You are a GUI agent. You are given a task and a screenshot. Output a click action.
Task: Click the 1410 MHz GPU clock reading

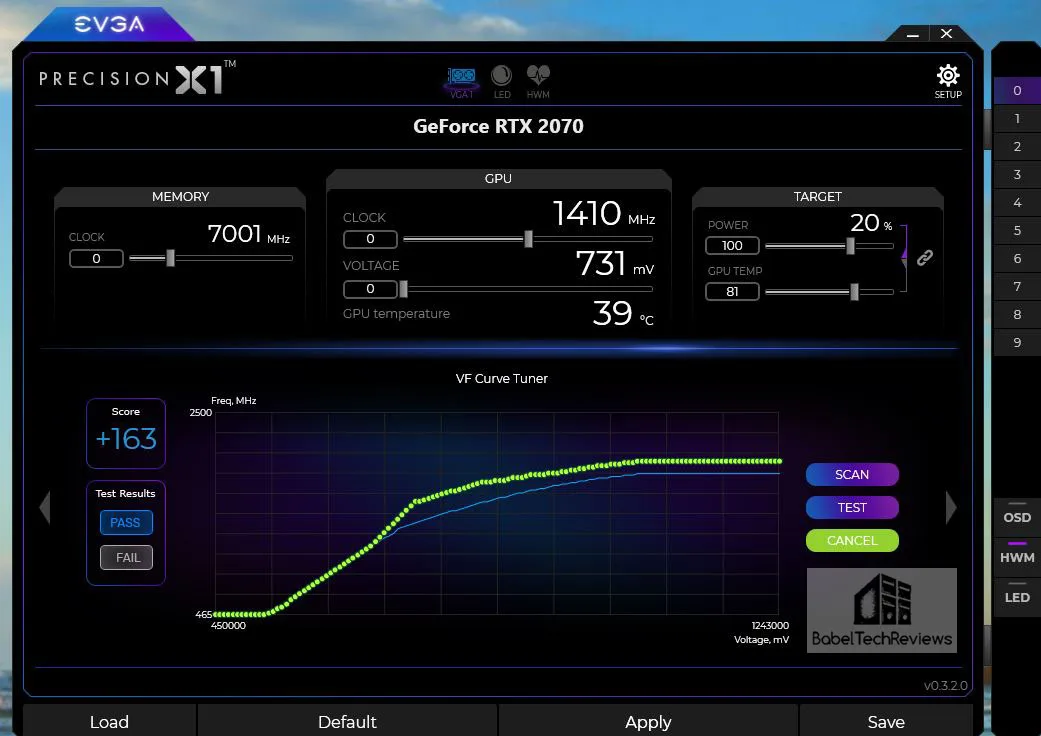603,214
